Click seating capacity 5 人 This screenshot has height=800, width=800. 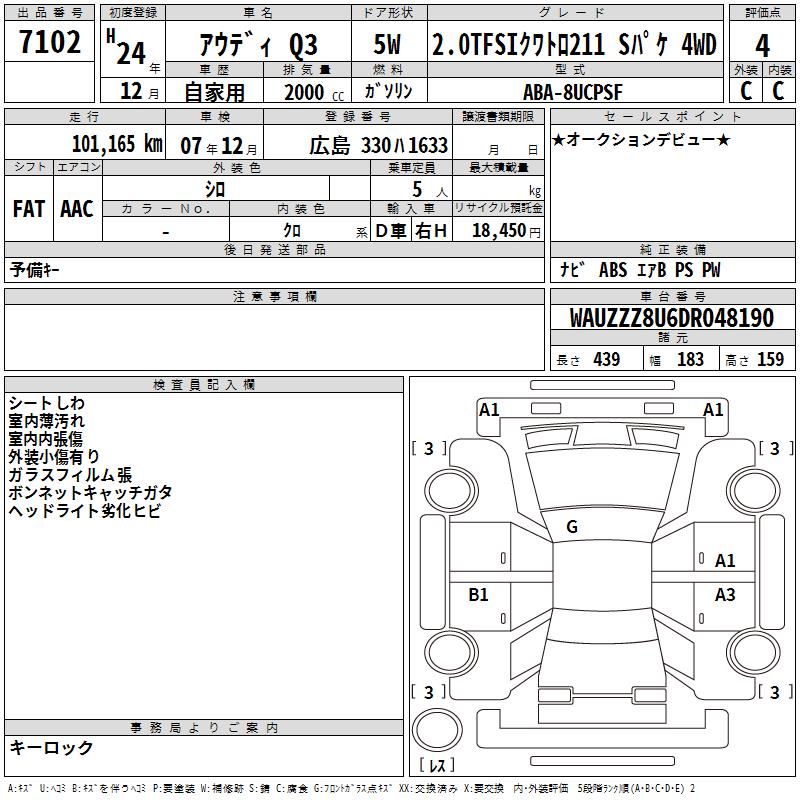point(429,190)
